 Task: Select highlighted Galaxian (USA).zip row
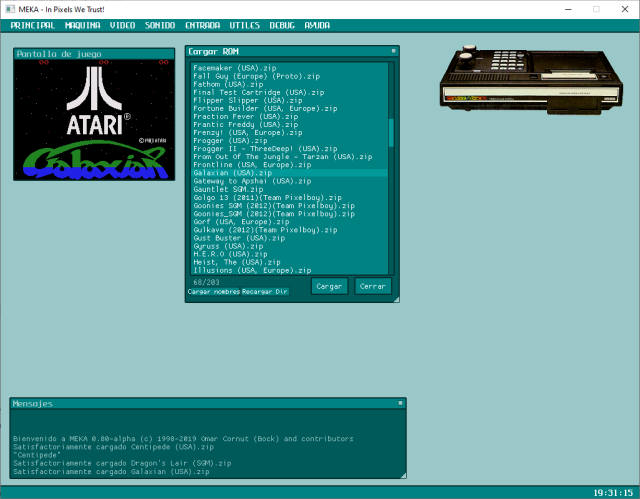click(289, 173)
